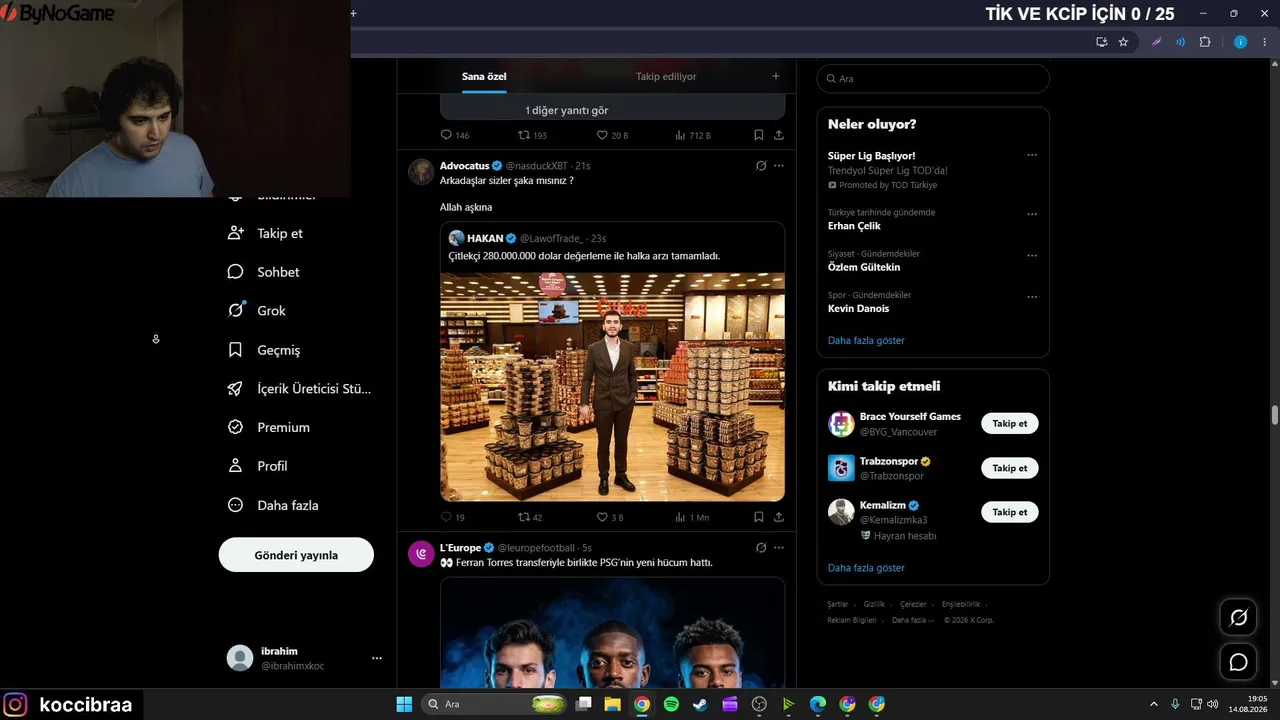Viewport: 1280px width, 720px height.
Task: Open Geçmiş in the sidebar
Action: [264, 350]
